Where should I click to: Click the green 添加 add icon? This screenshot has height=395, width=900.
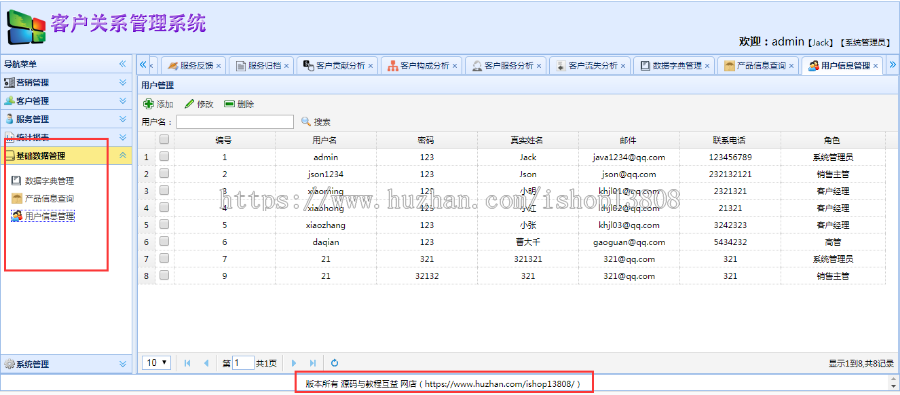(x=148, y=104)
